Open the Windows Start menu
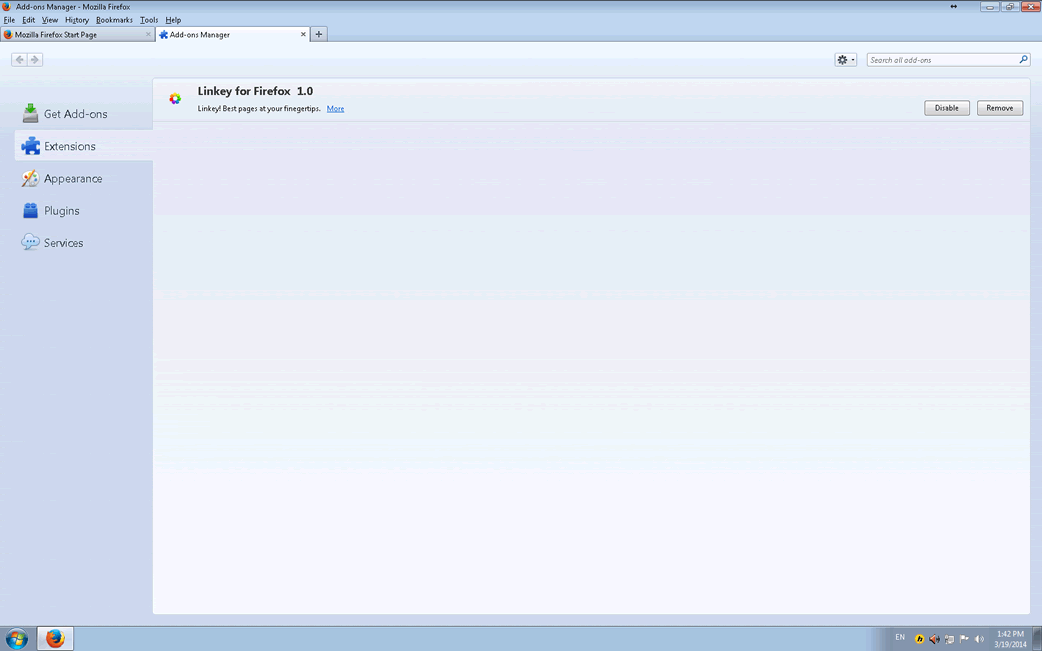Viewport: 1042px width, 651px height. (x=16, y=638)
